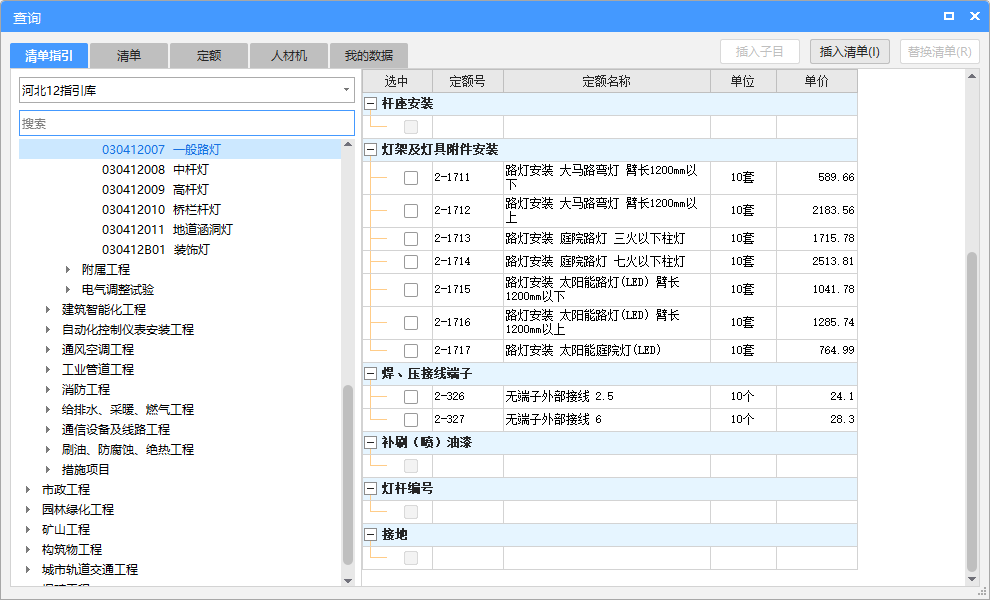Tick the checkbox for quota 2-1711

(411, 177)
